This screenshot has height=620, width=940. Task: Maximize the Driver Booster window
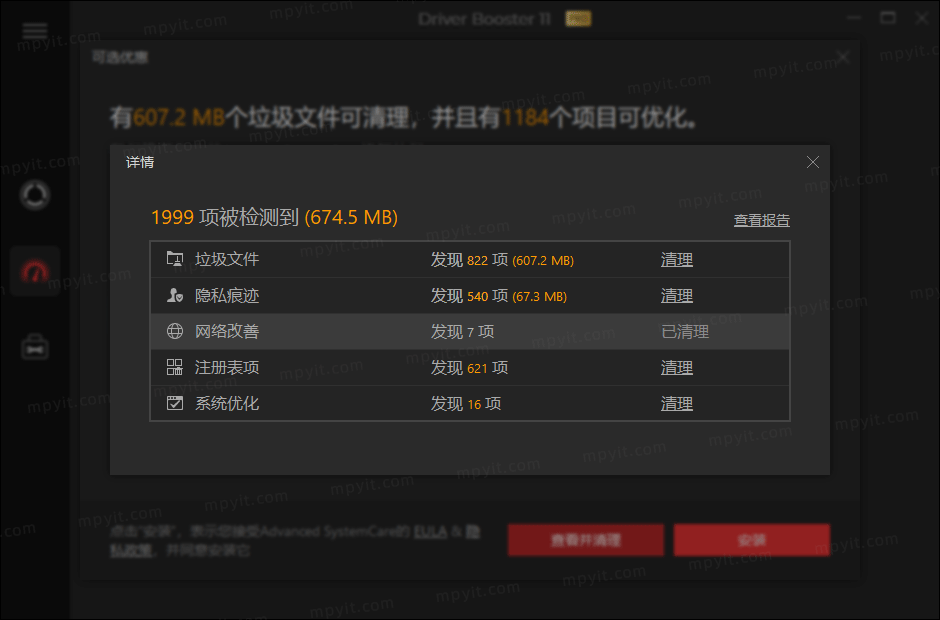click(888, 18)
